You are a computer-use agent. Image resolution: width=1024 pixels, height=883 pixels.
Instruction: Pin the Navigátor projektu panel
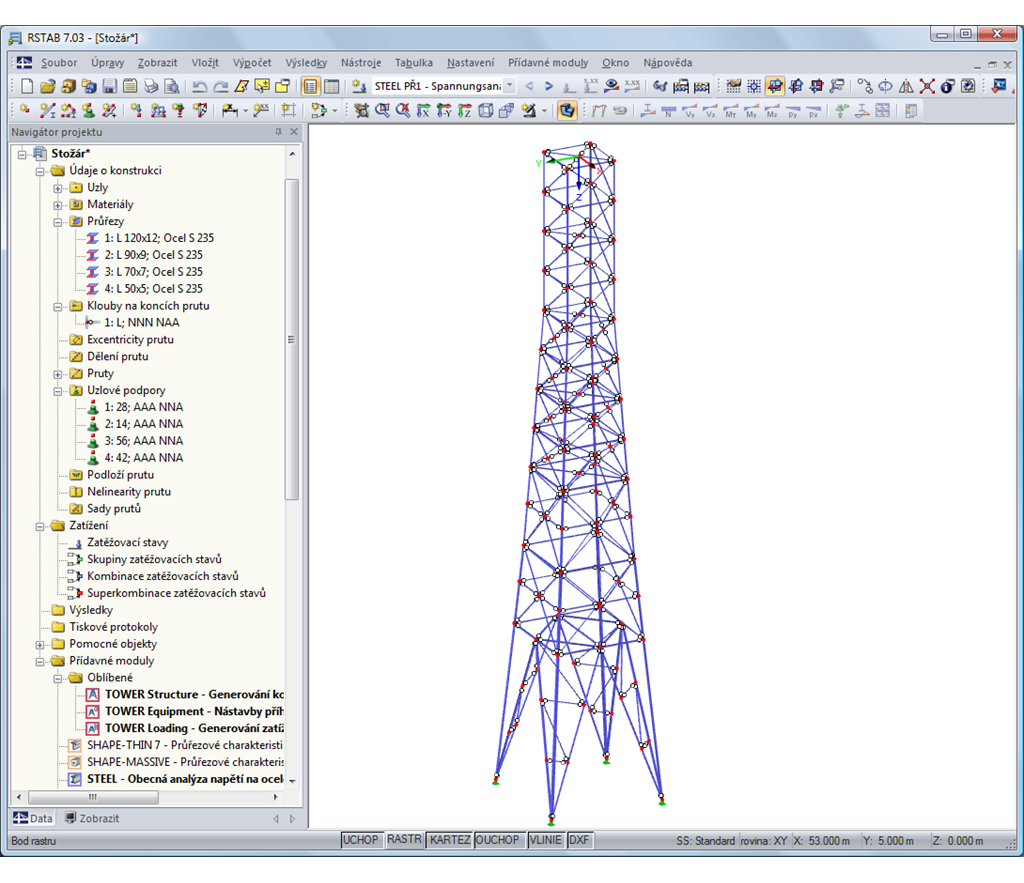[278, 131]
